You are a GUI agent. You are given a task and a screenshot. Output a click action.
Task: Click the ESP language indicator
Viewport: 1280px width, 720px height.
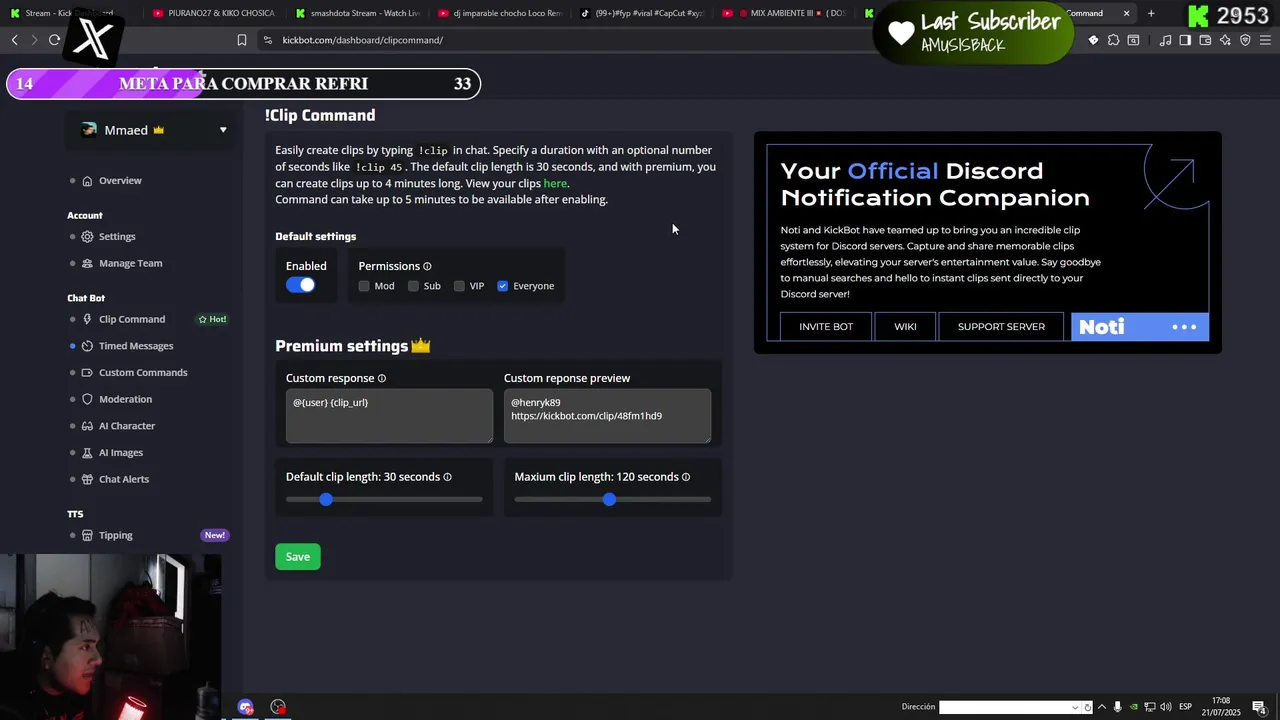[1185, 707]
